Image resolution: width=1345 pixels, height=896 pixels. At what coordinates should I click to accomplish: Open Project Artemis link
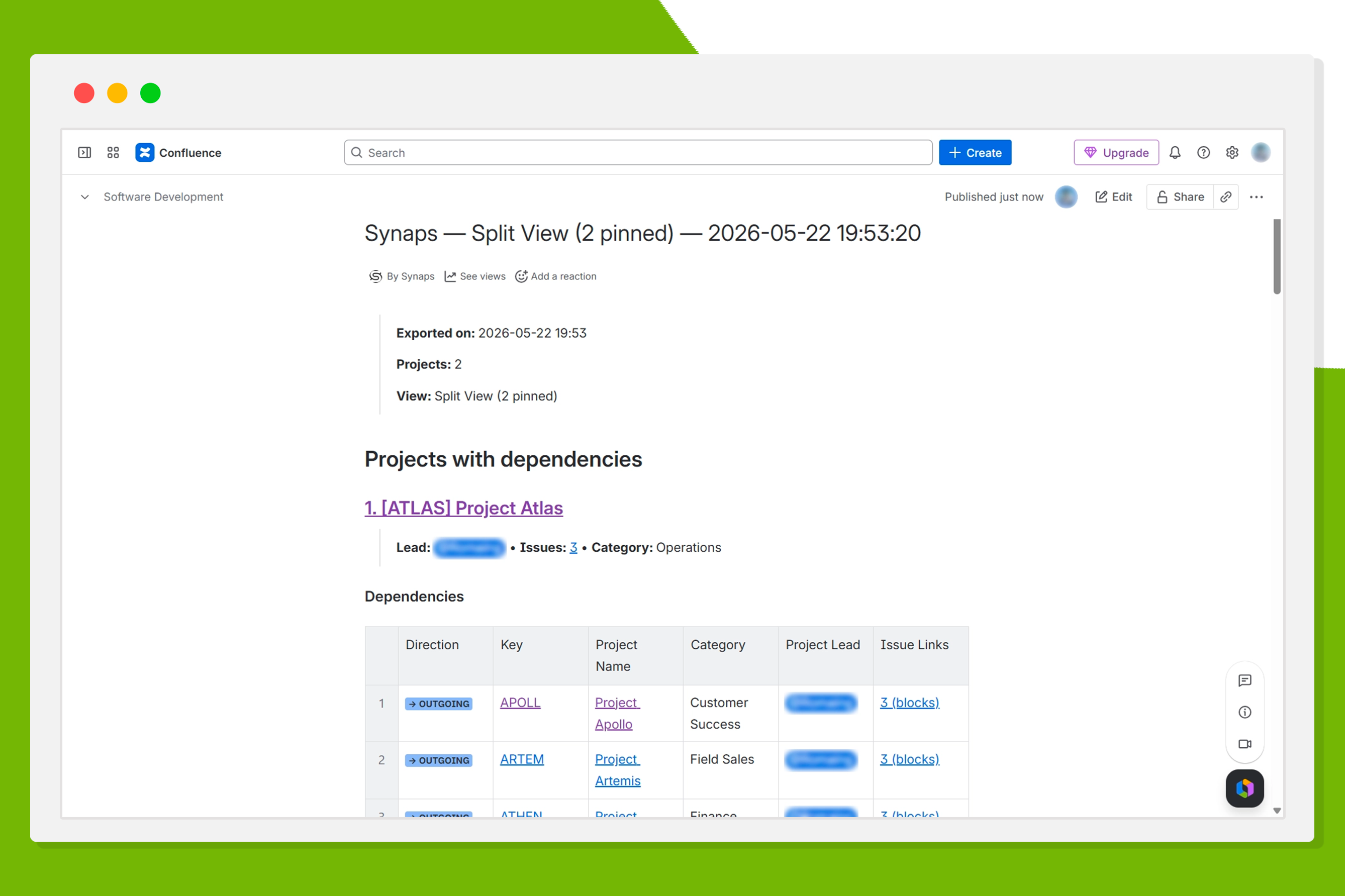(618, 770)
